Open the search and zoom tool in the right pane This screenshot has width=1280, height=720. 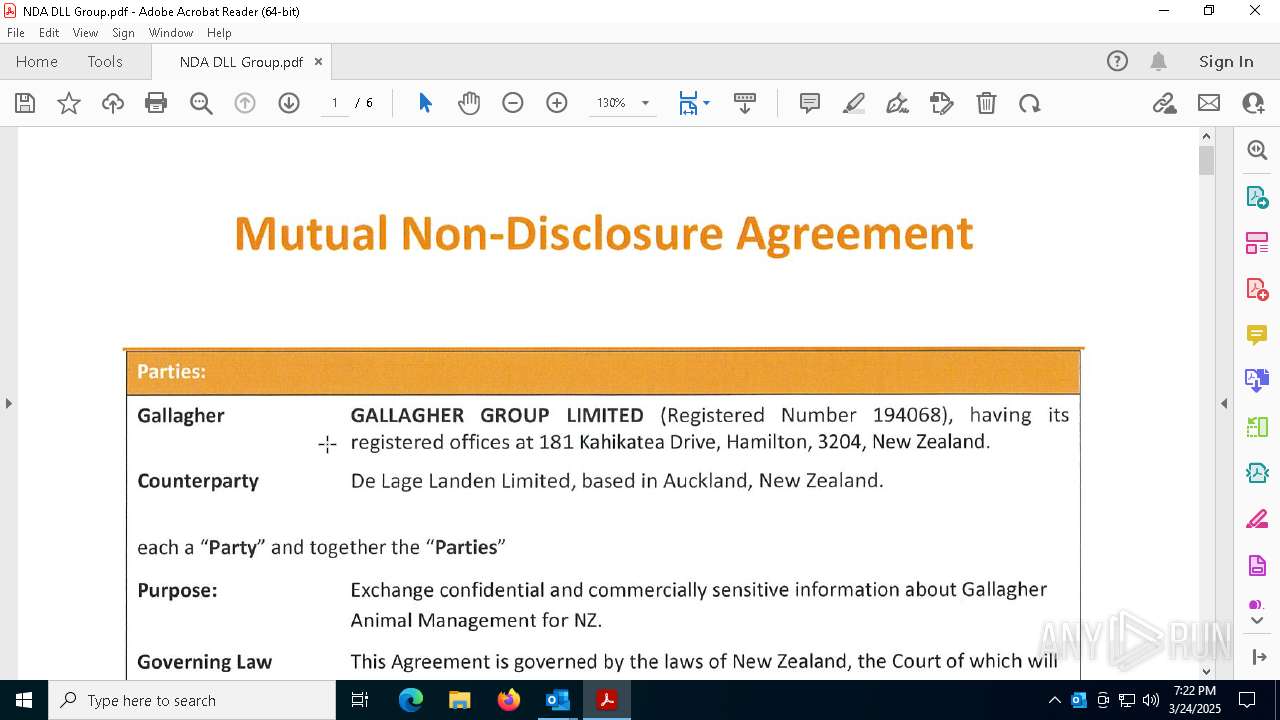pos(1257,150)
